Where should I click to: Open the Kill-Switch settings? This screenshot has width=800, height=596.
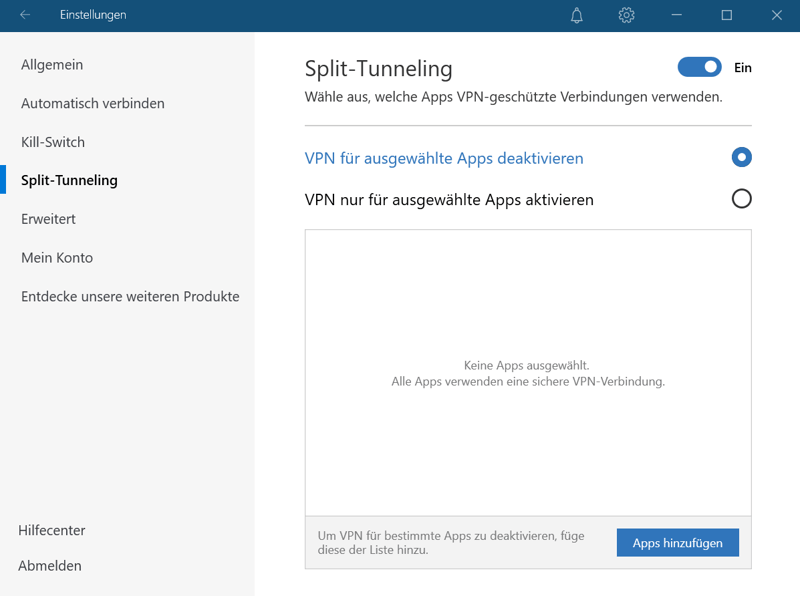pyautogui.click(x=53, y=142)
